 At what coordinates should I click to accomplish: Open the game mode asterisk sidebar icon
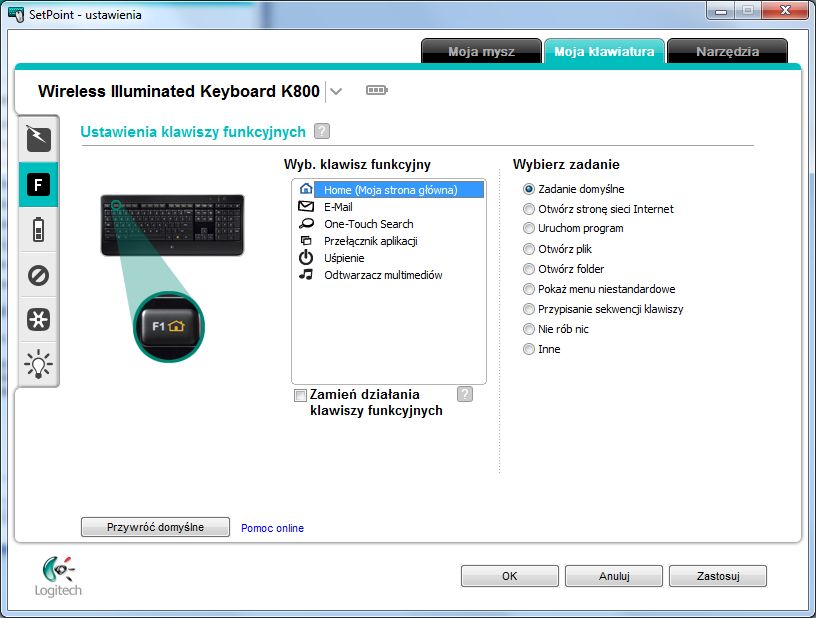click(39, 319)
